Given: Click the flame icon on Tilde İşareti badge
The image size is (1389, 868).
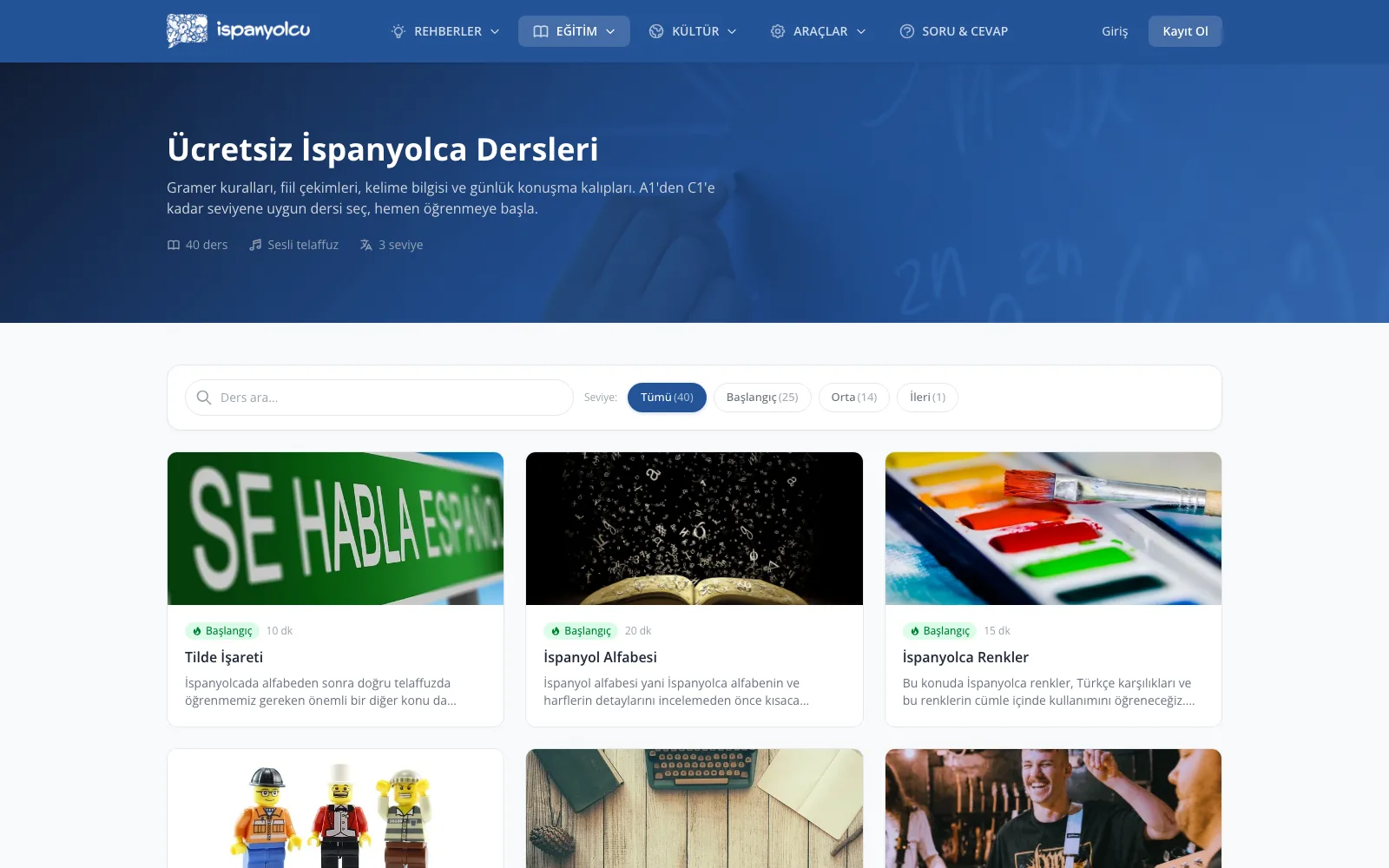Looking at the screenshot, I should [197, 631].
